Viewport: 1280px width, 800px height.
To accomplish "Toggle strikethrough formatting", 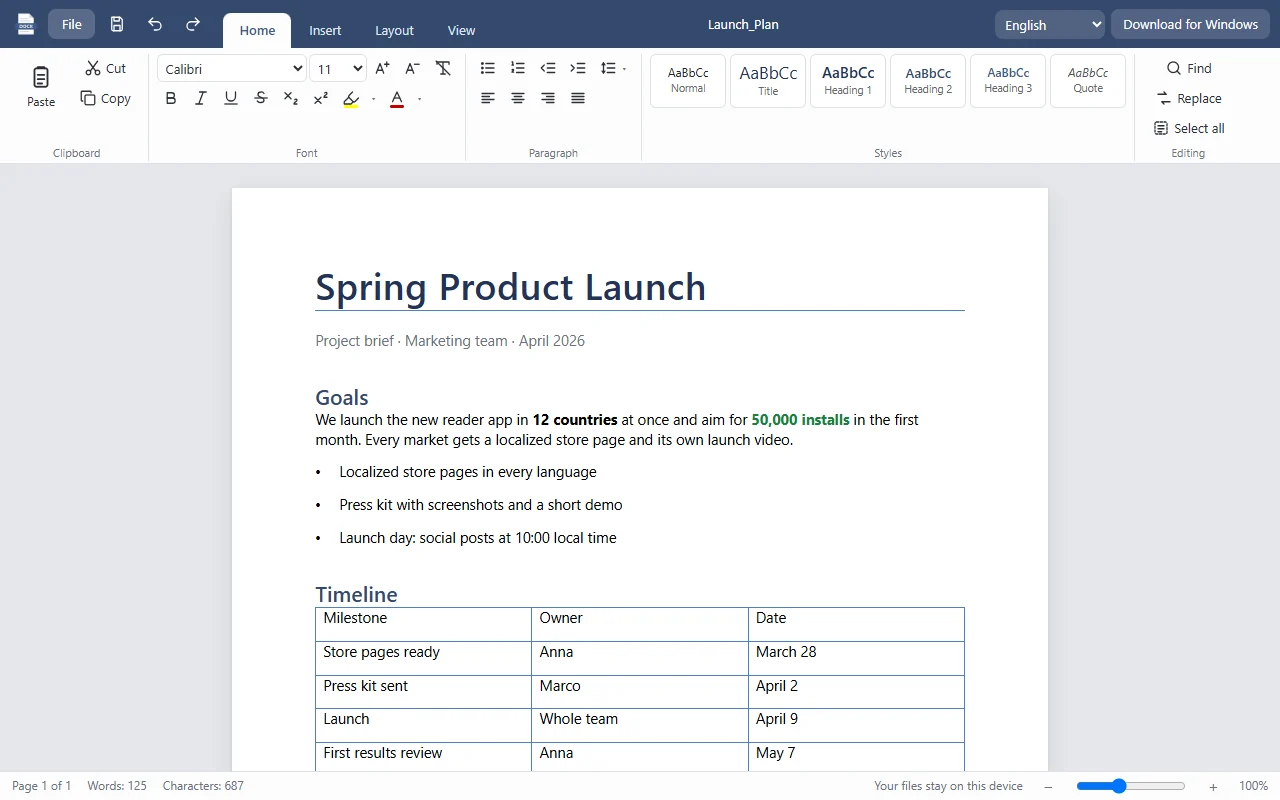I will pyautogui.click(x=261, y=98).
